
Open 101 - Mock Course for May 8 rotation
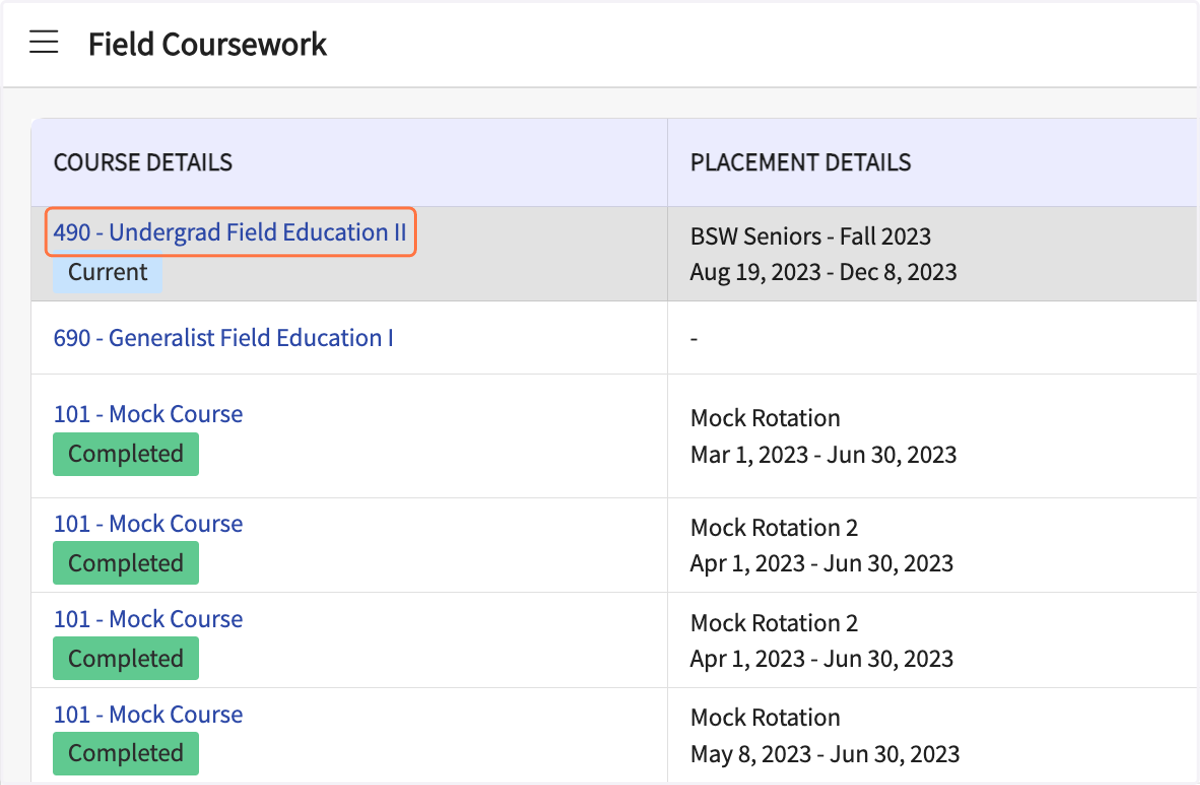pos(148,714)
